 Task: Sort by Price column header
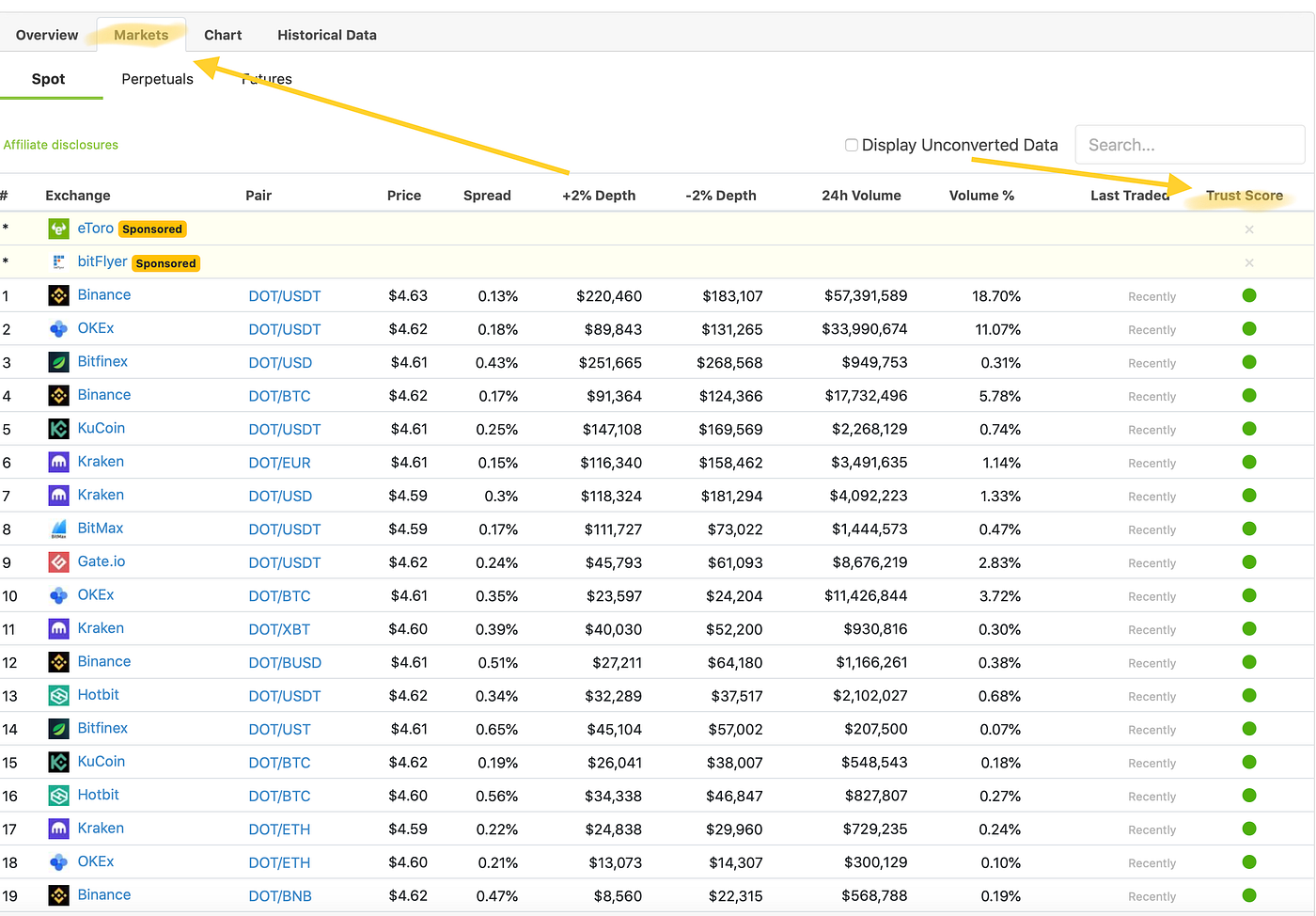tap(404, 196)
